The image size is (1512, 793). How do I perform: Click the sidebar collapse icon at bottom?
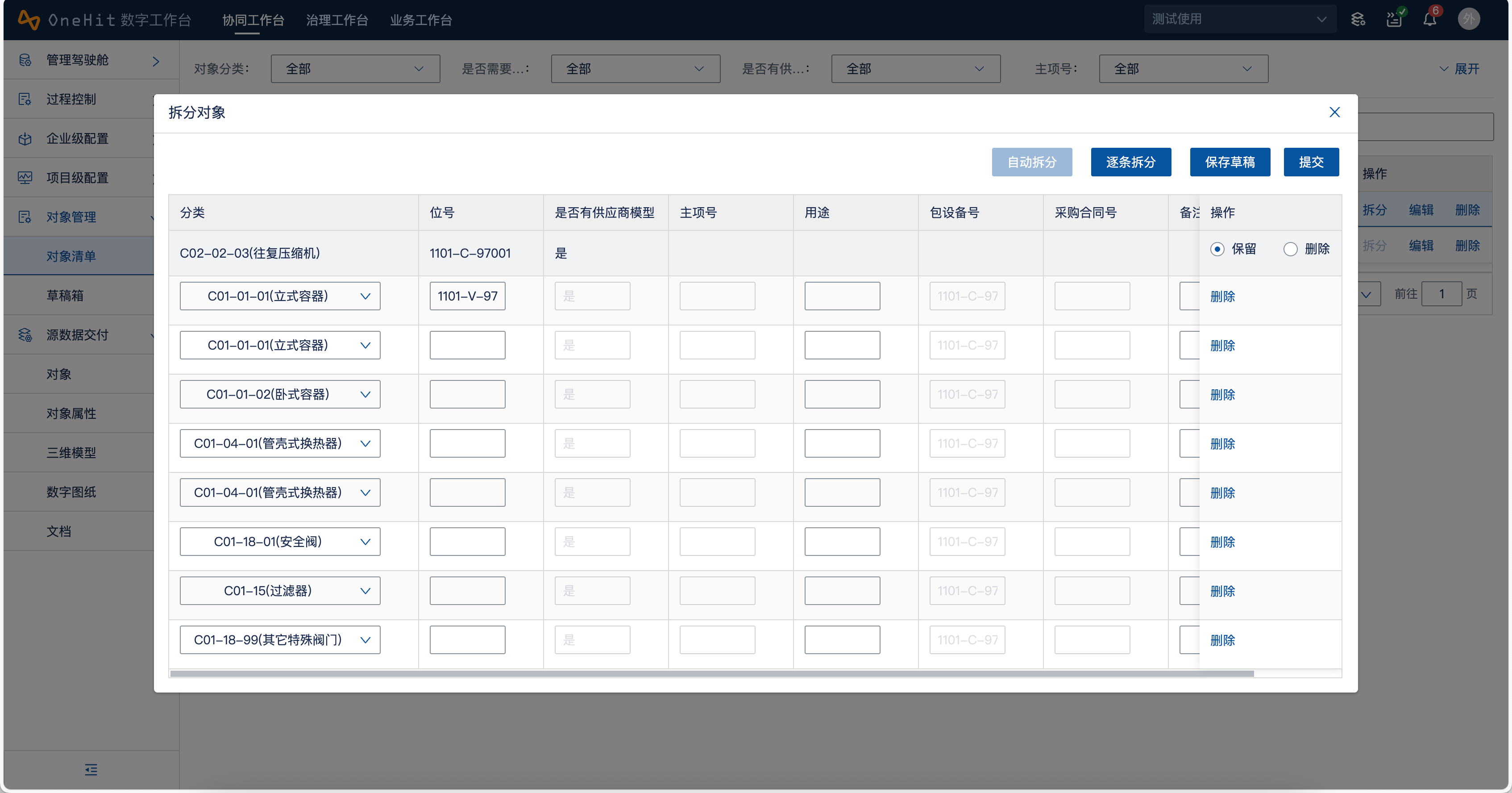(91, 769)
